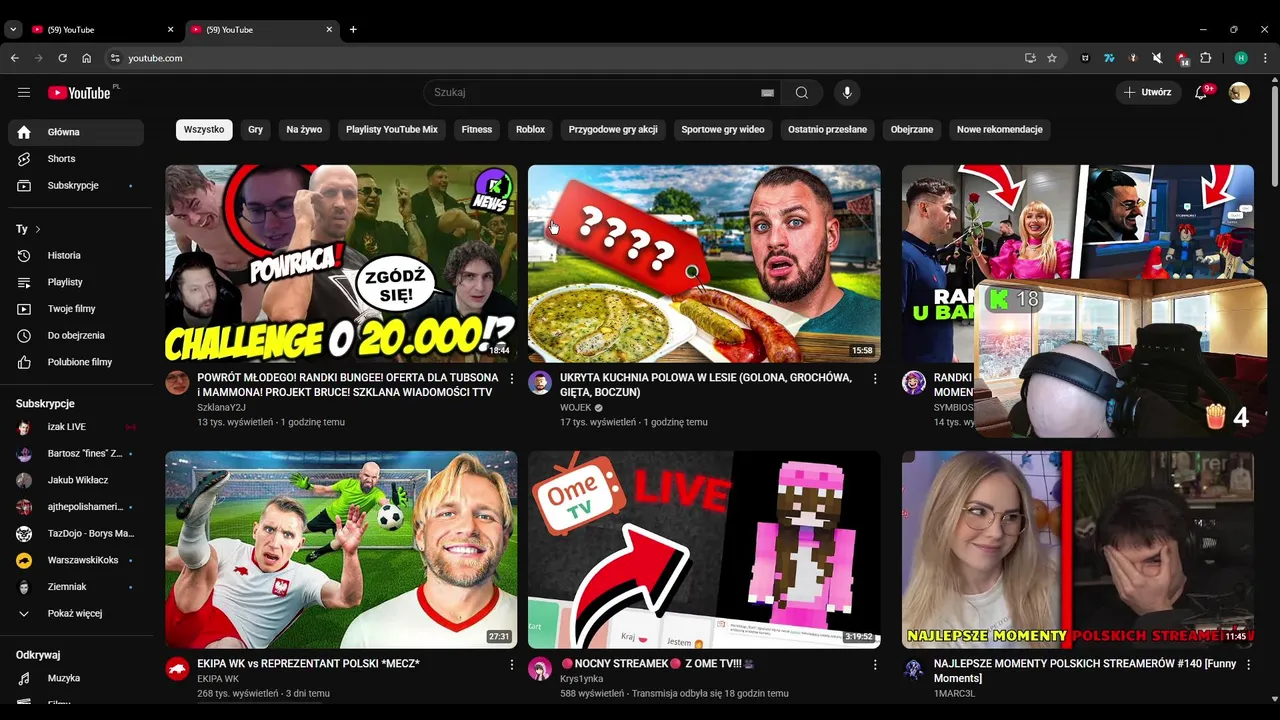
Task: Open a new Chrome tab
Action: [353, 29]
